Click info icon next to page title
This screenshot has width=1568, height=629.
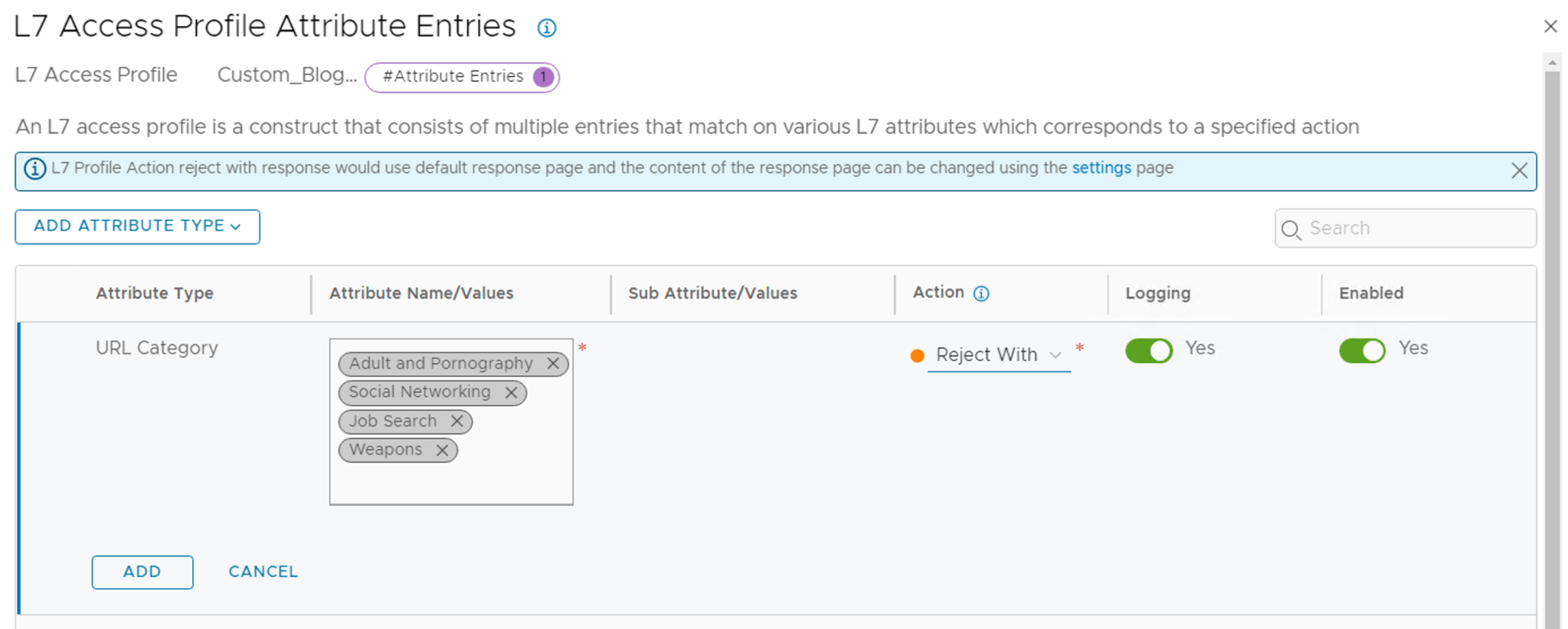click(x=546, y=28)
